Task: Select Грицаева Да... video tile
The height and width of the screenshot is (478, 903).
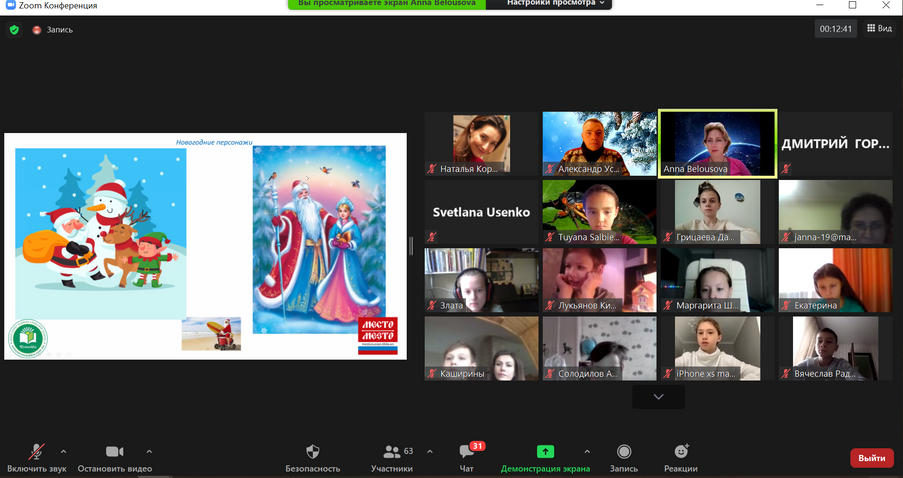Action: 718,212
